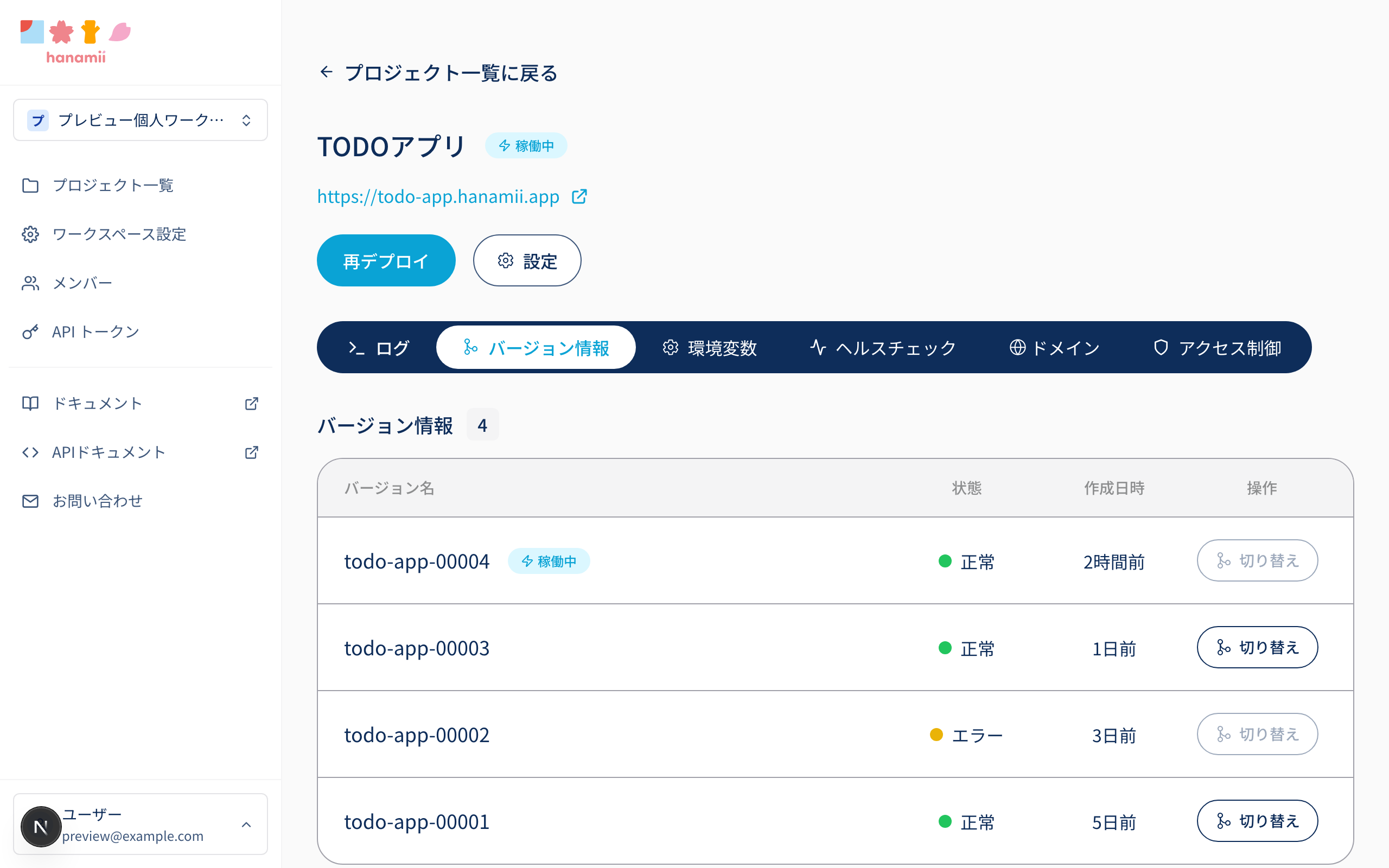The height and width of the screenshot is (868, 1389).
Task: Click the gear icon beside ワークスペース設定
Action: coord(30,234)
